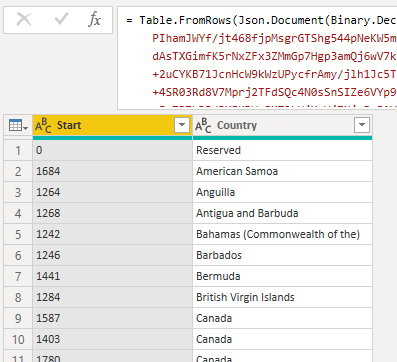Select the cell containing 1242
397x362 pixels.
coord(113,234)
